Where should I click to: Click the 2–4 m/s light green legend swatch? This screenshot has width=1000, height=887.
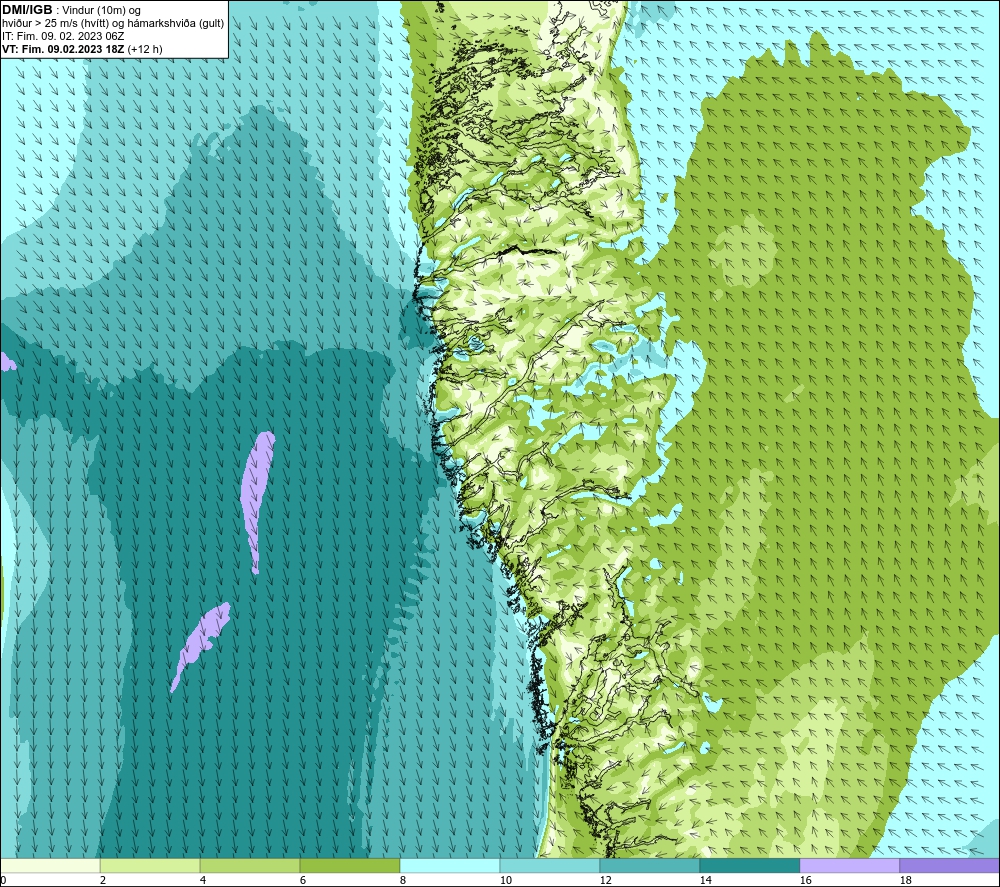(150, 865)
